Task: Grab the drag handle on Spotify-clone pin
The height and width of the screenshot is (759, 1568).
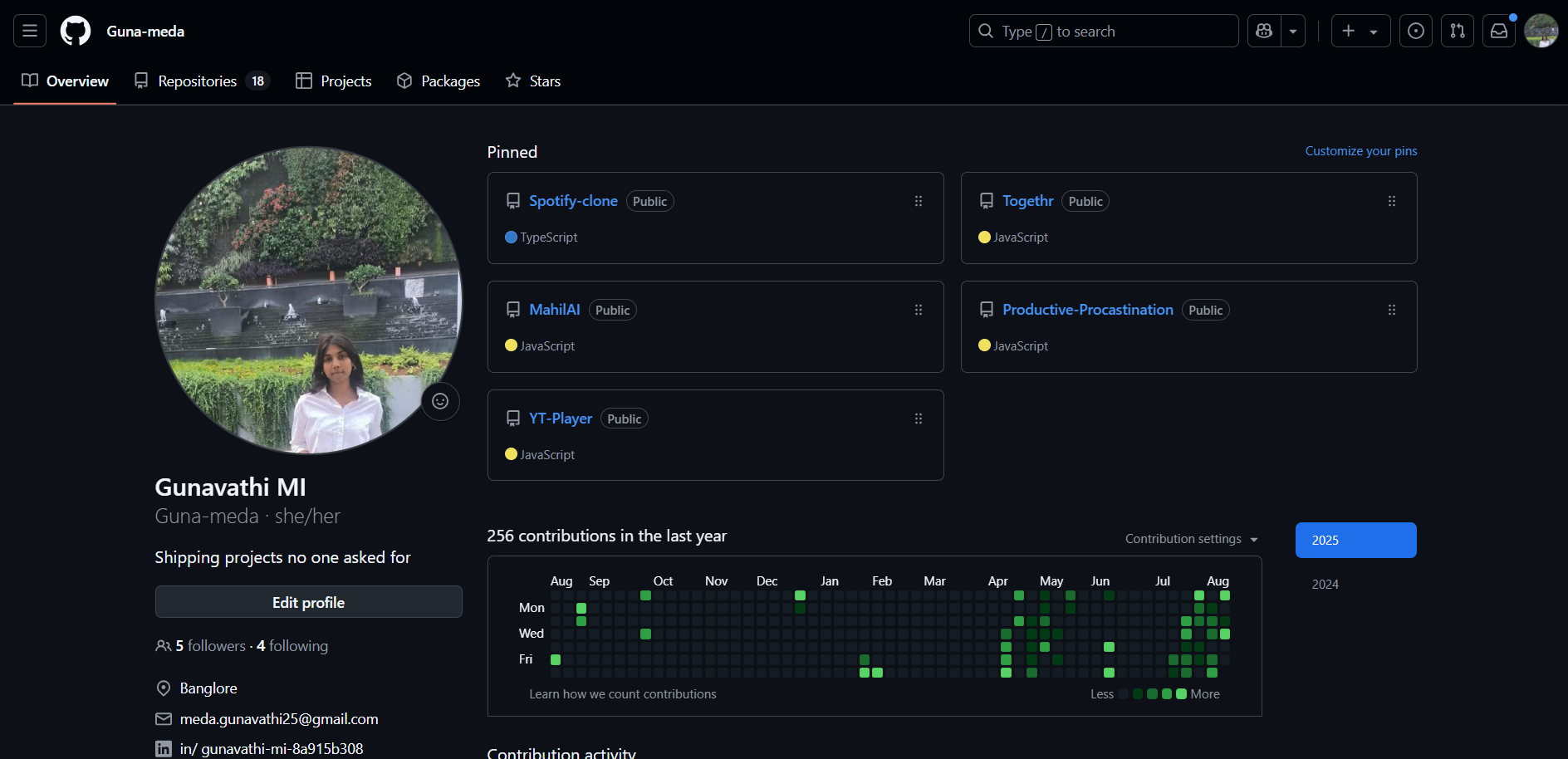Action: (919, 201)
